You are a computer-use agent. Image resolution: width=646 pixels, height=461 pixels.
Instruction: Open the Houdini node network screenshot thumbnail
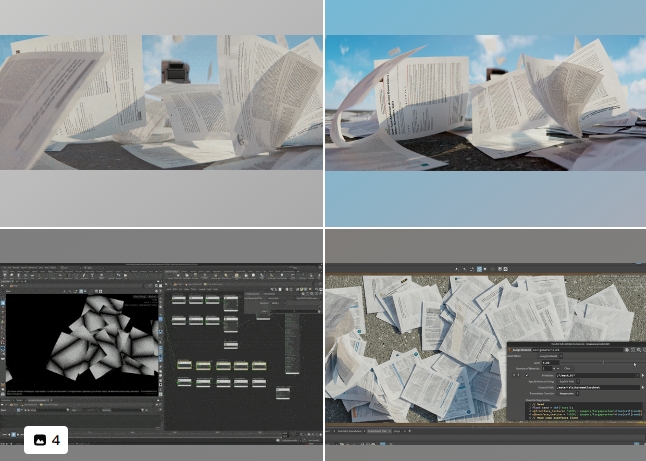tap(162, 345)
